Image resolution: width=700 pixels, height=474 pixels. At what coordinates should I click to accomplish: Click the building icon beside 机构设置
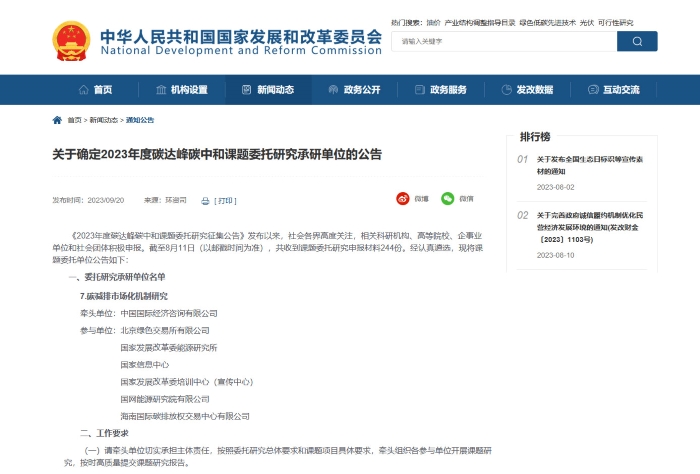pos(161,90)
